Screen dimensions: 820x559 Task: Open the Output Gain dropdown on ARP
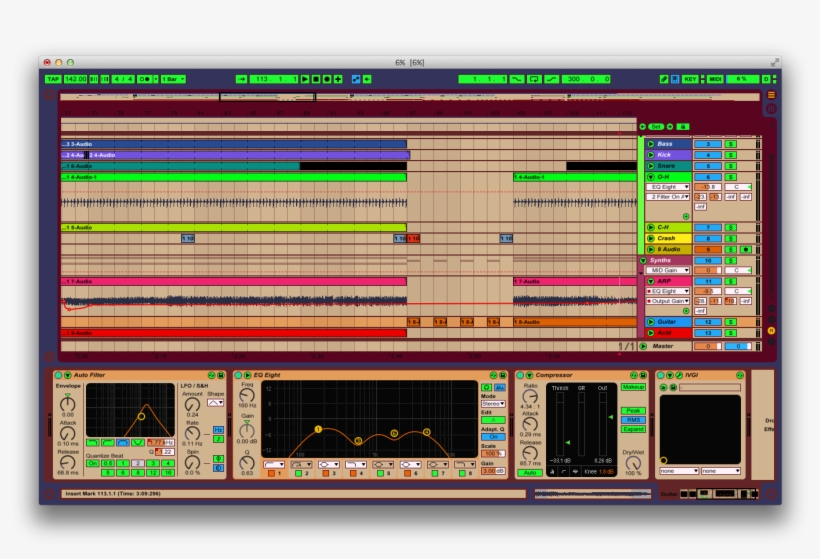[669, 301]
